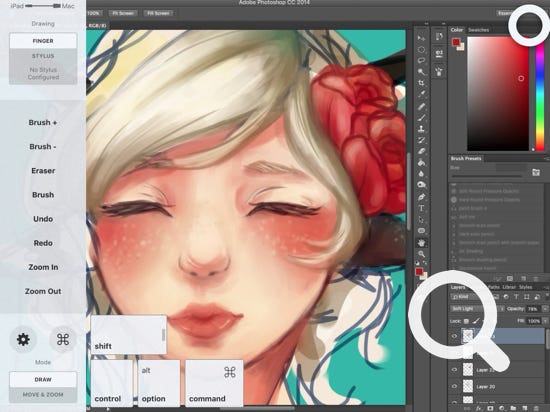Filter layers by type layers
Viewport: 550px width, 412px height.
(516, 297)
